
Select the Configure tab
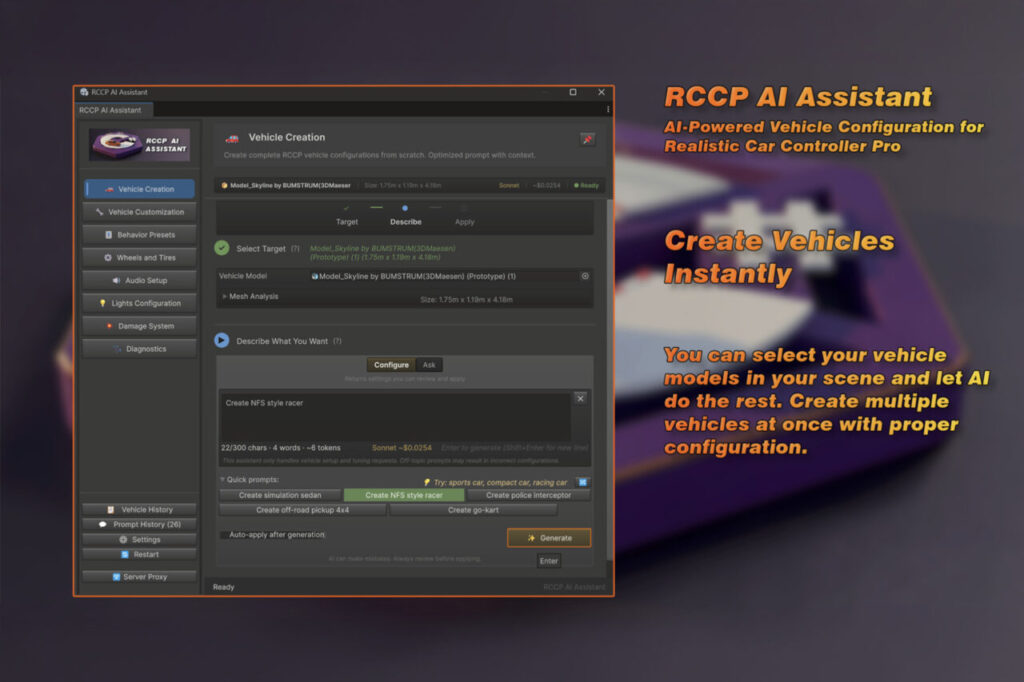coord(391,364)
